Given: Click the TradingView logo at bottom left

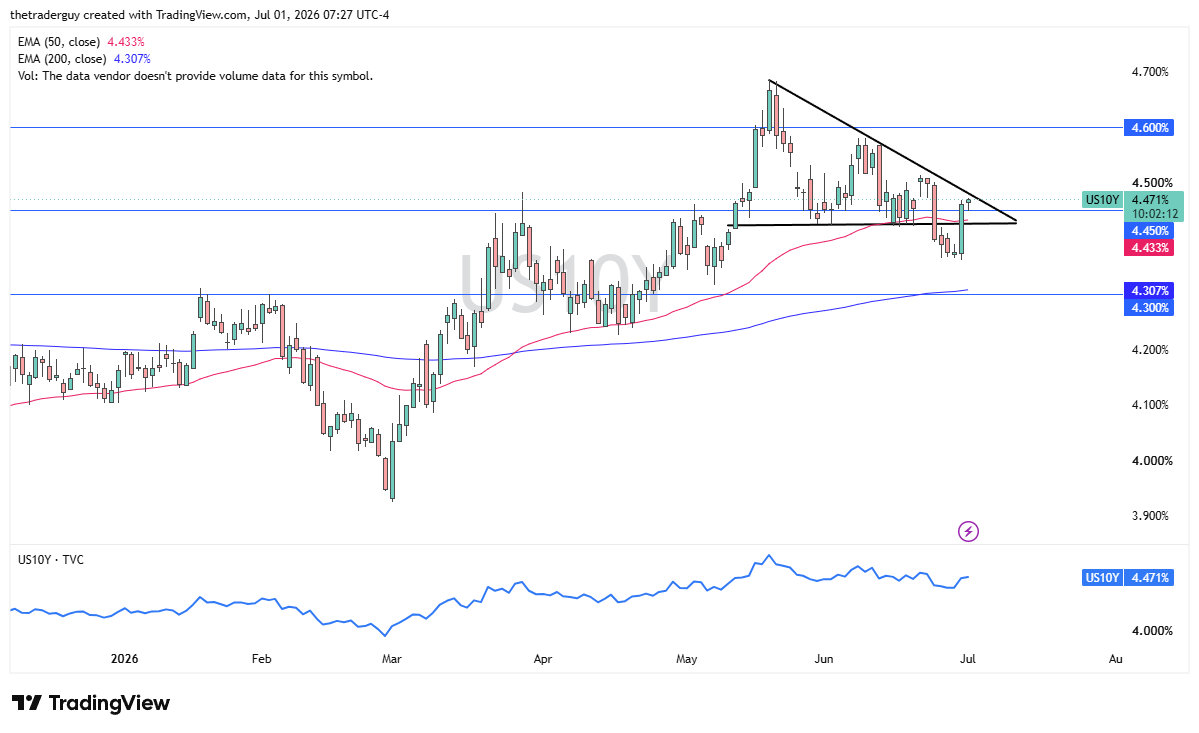Looking at the screenshot, I should coord(90,703).
